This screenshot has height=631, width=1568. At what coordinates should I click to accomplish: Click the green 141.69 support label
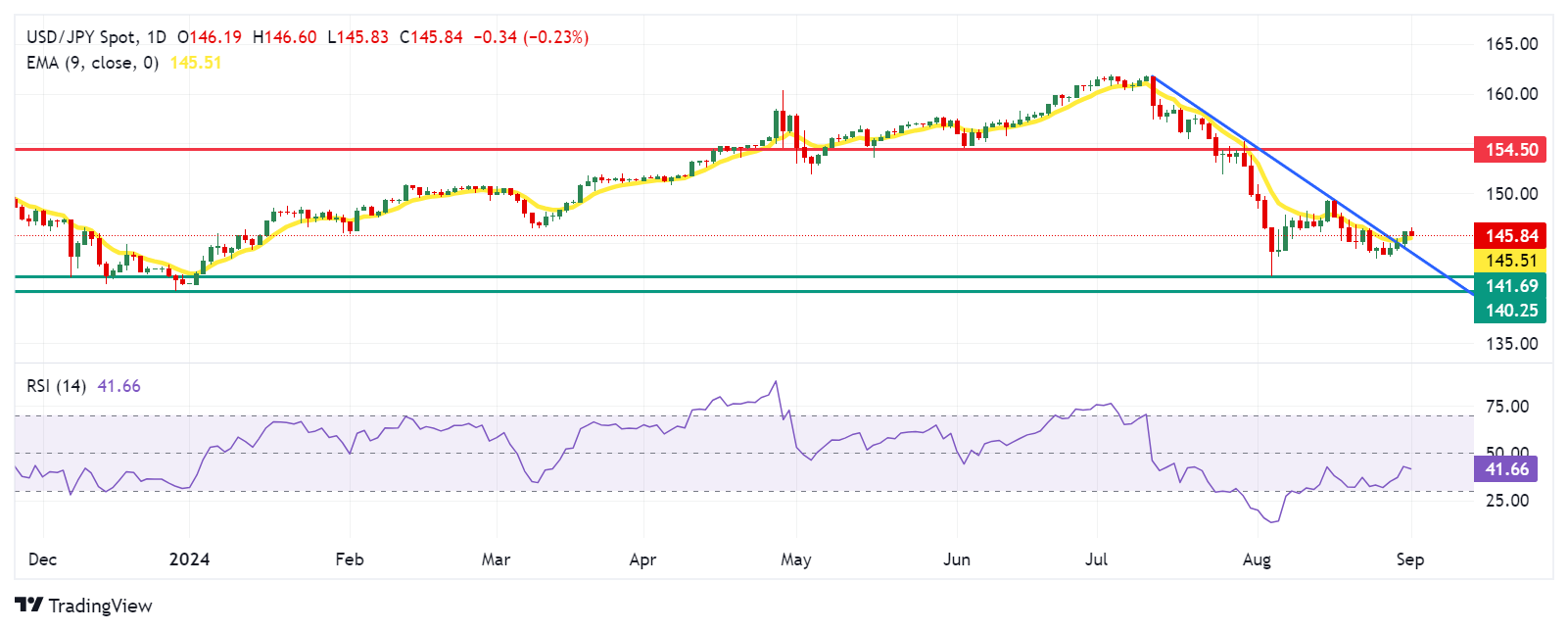pos(1510,286)
